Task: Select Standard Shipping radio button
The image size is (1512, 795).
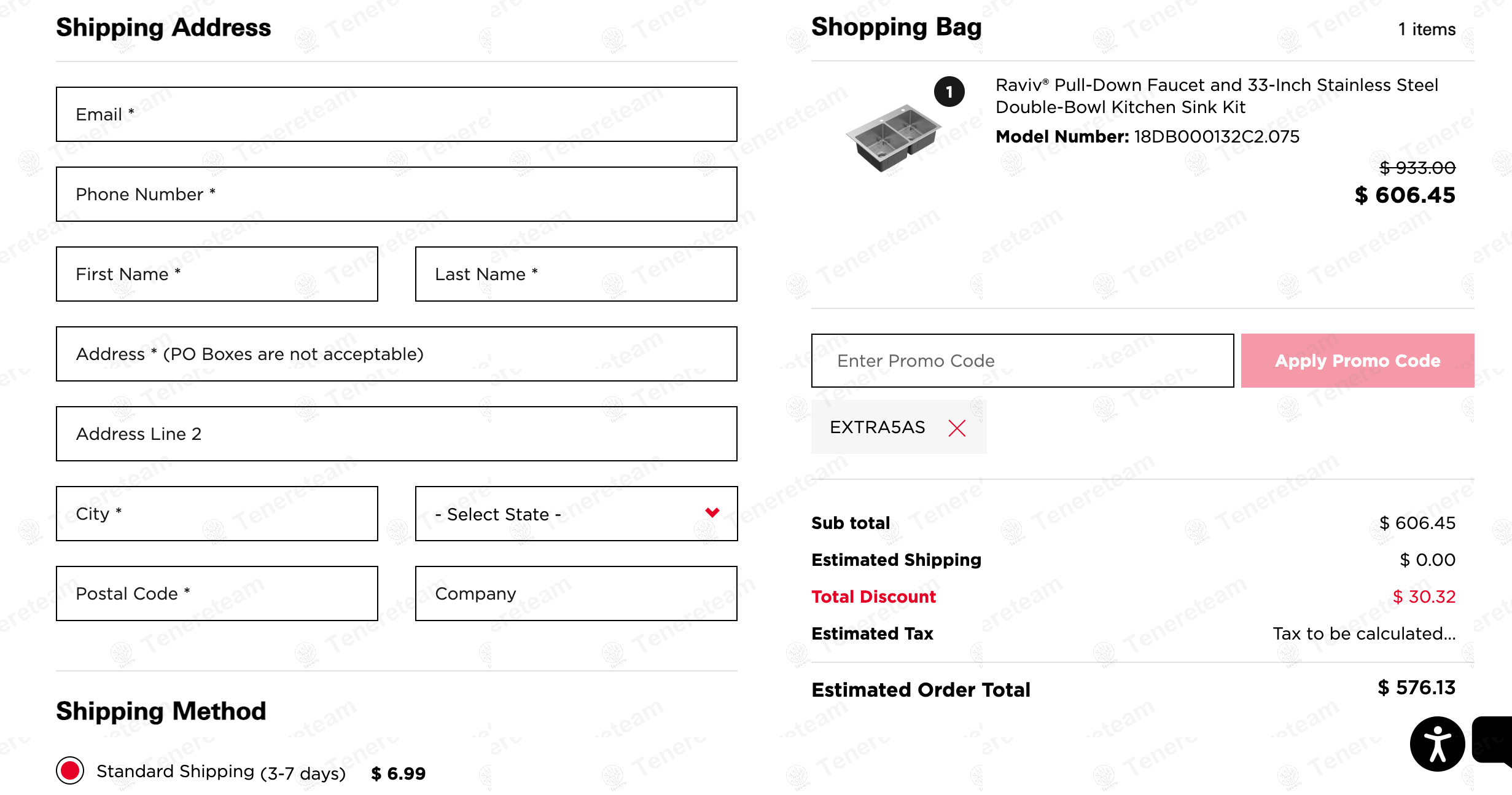Action: click(70, 770)
